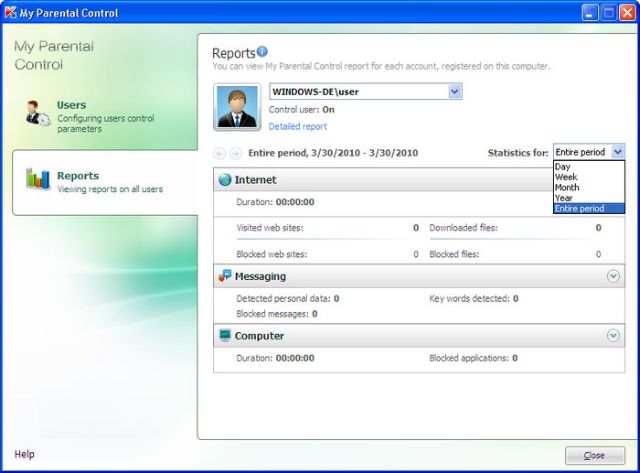Go to next period arrow
640x473 pixels.
235,153
